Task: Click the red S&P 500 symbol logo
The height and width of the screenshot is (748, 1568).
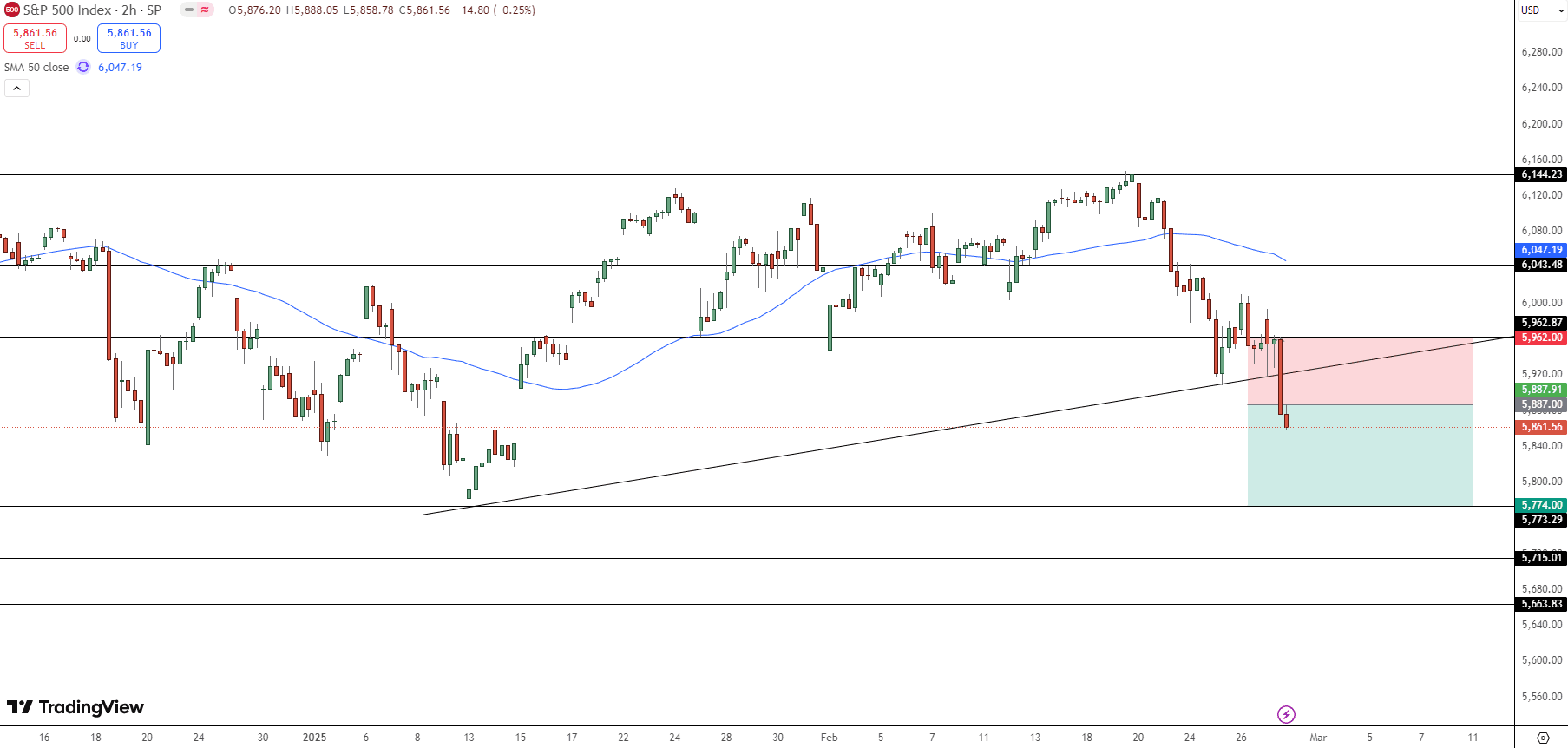Action: tap(12, 10)
